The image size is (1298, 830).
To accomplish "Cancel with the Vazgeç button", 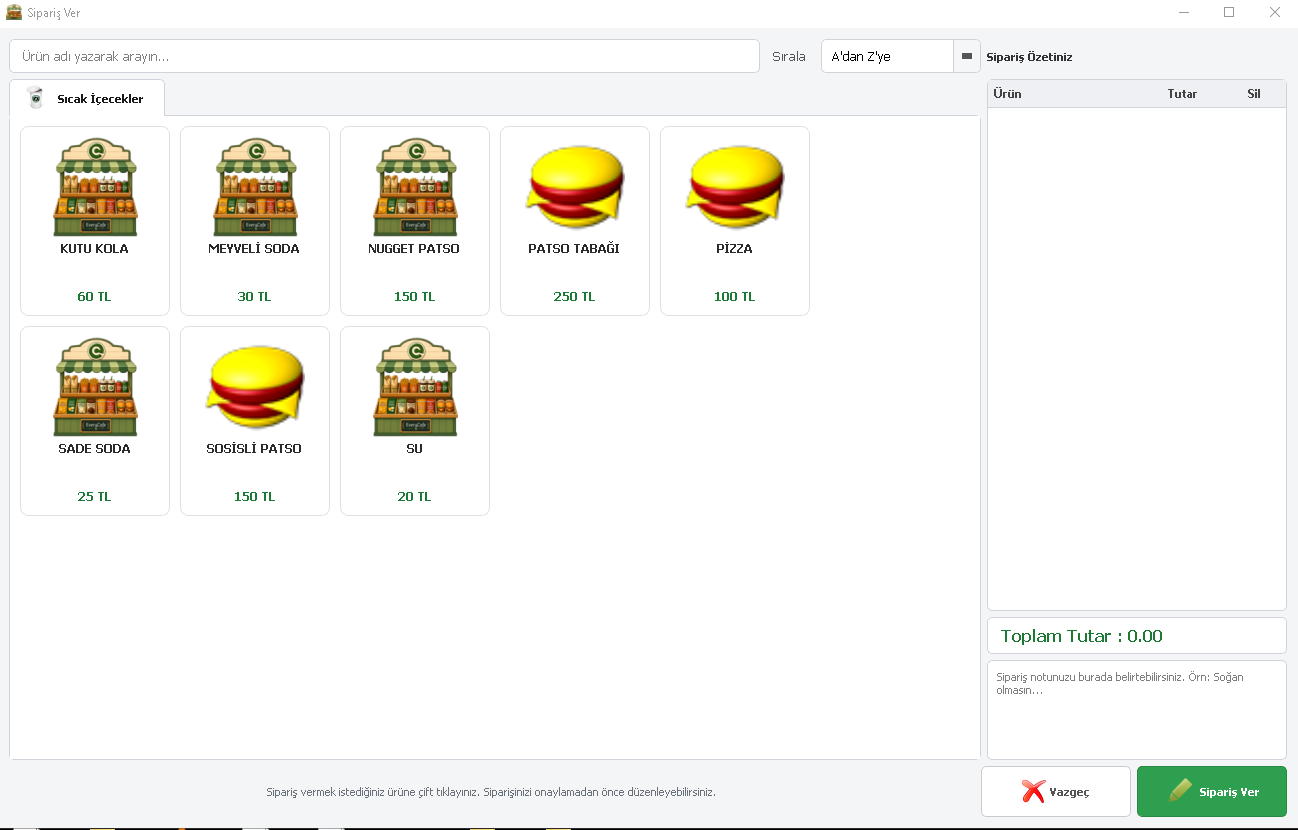I will (1056, 792).
